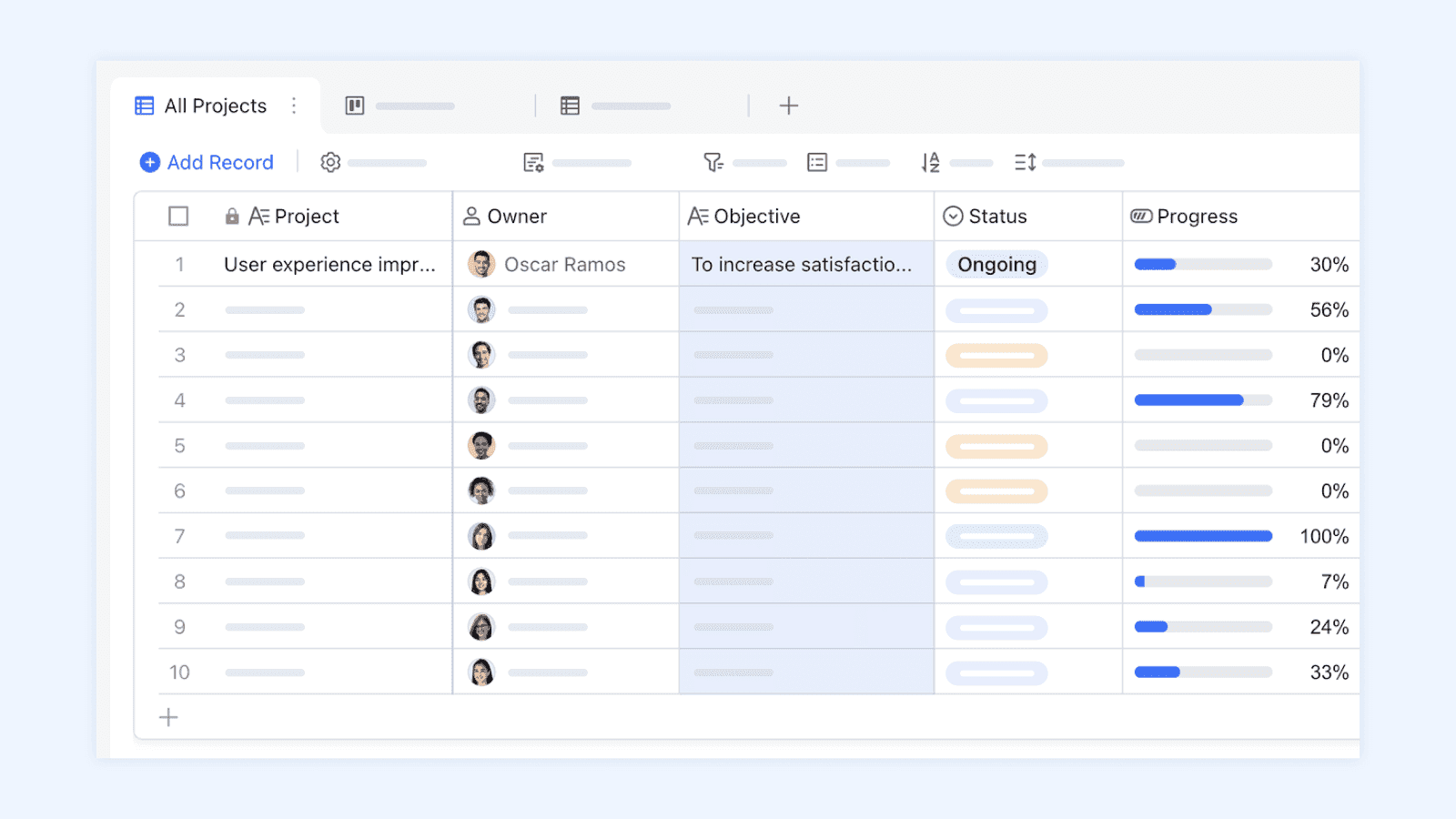
Task: Open the table settings gear icon
Action: [330, 162]
